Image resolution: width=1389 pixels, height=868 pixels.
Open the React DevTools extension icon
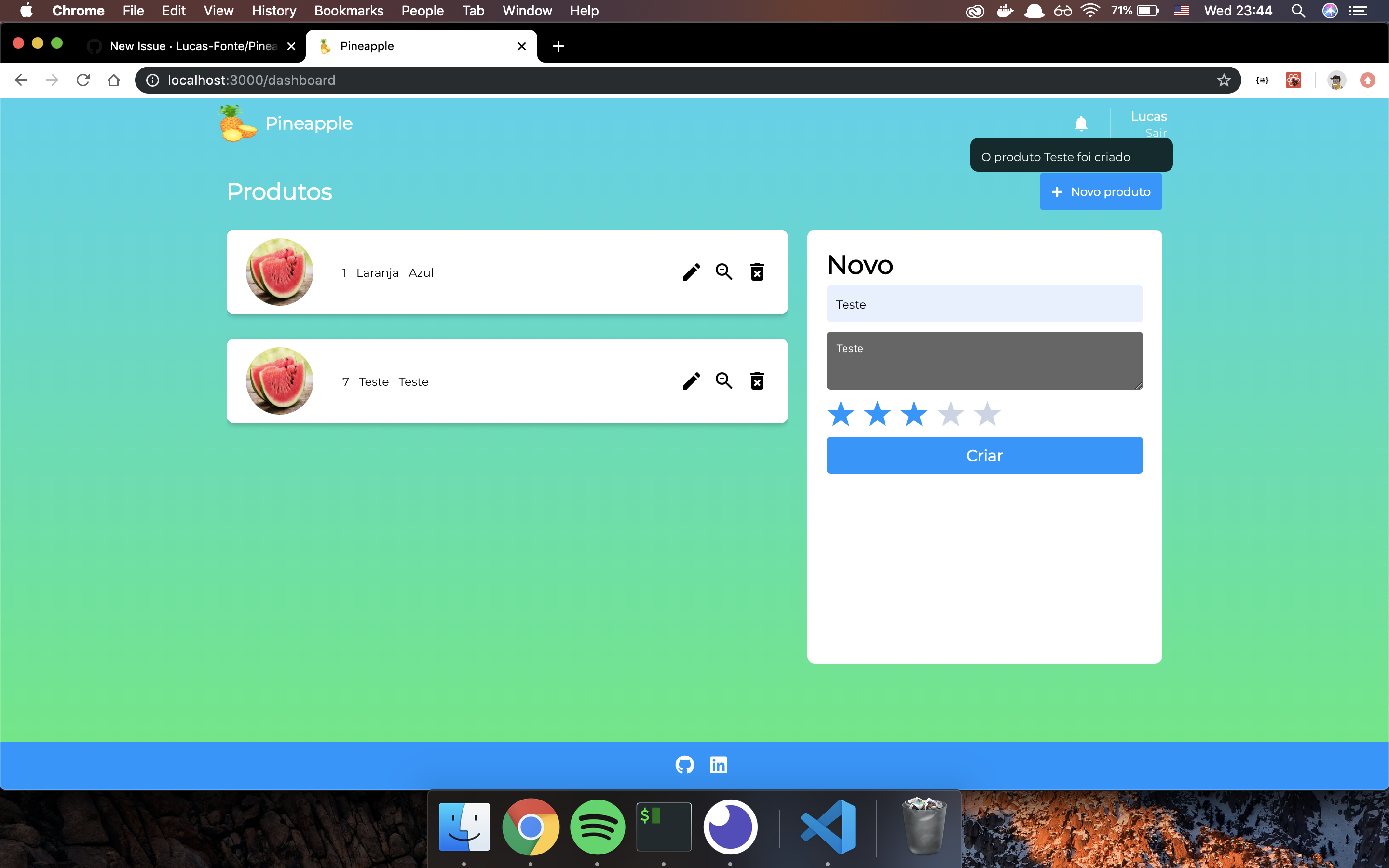click(1293, 80)
